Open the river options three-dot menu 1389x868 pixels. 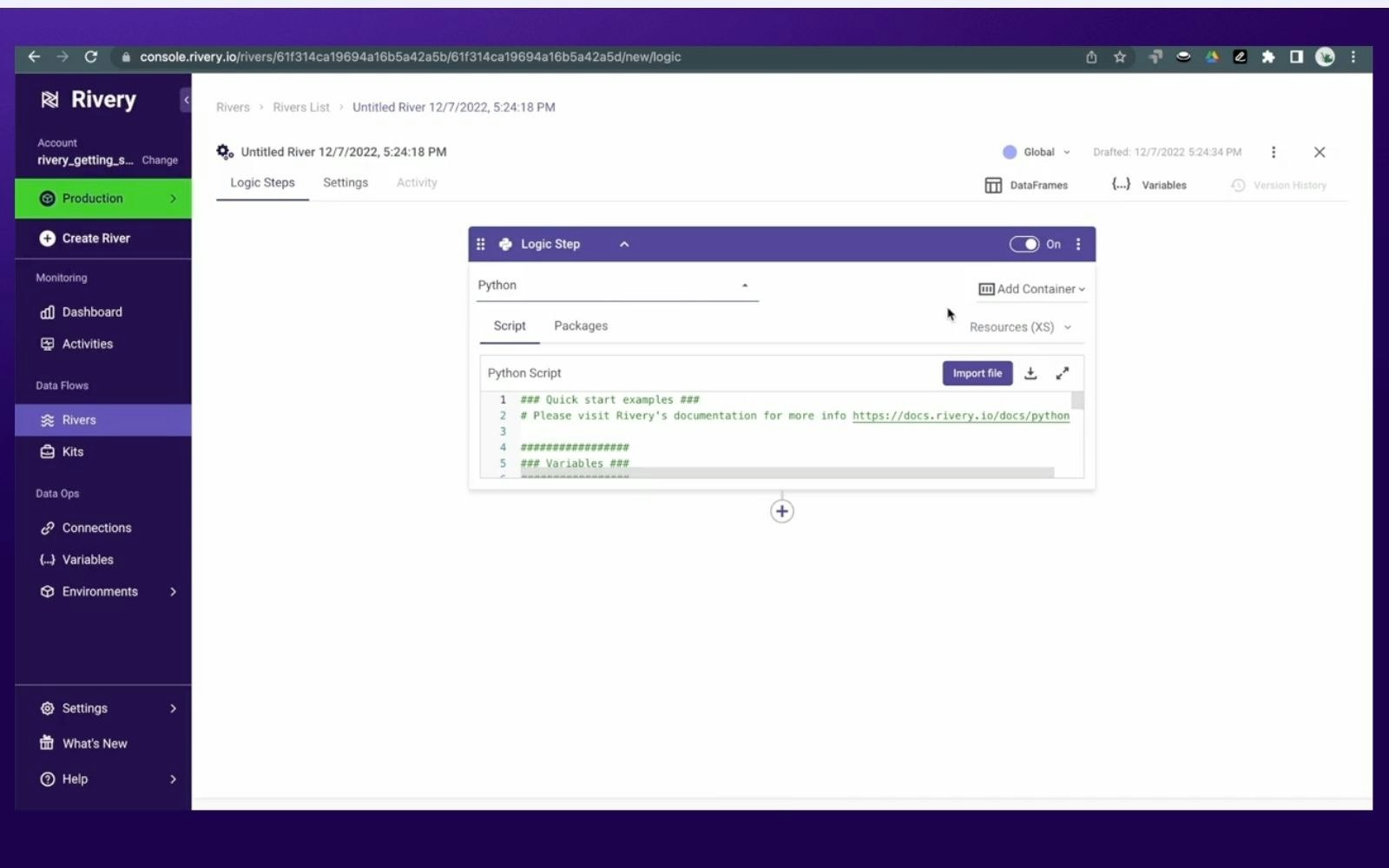(1274, 152)
